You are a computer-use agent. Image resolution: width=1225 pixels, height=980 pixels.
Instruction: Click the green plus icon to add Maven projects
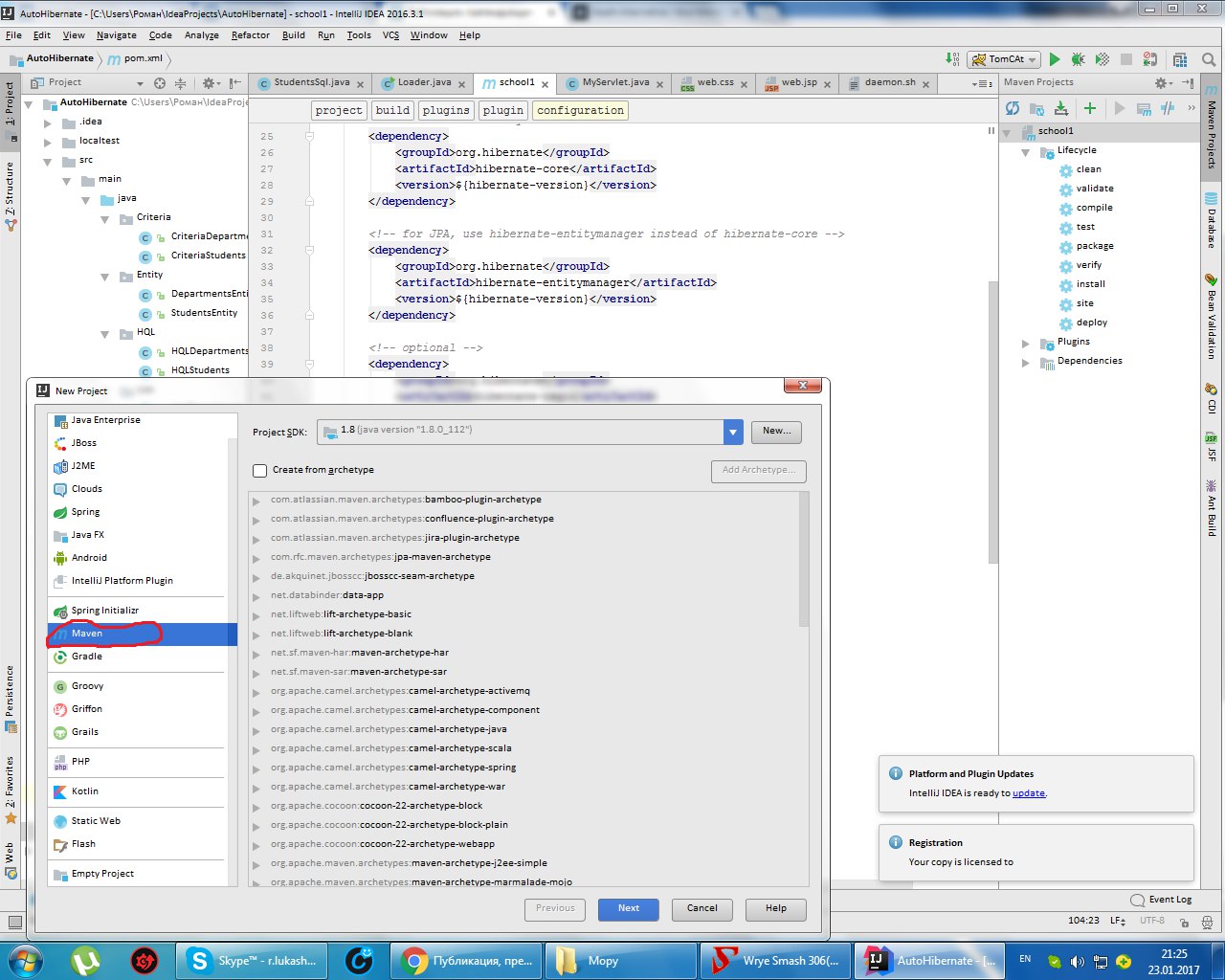1089,108
